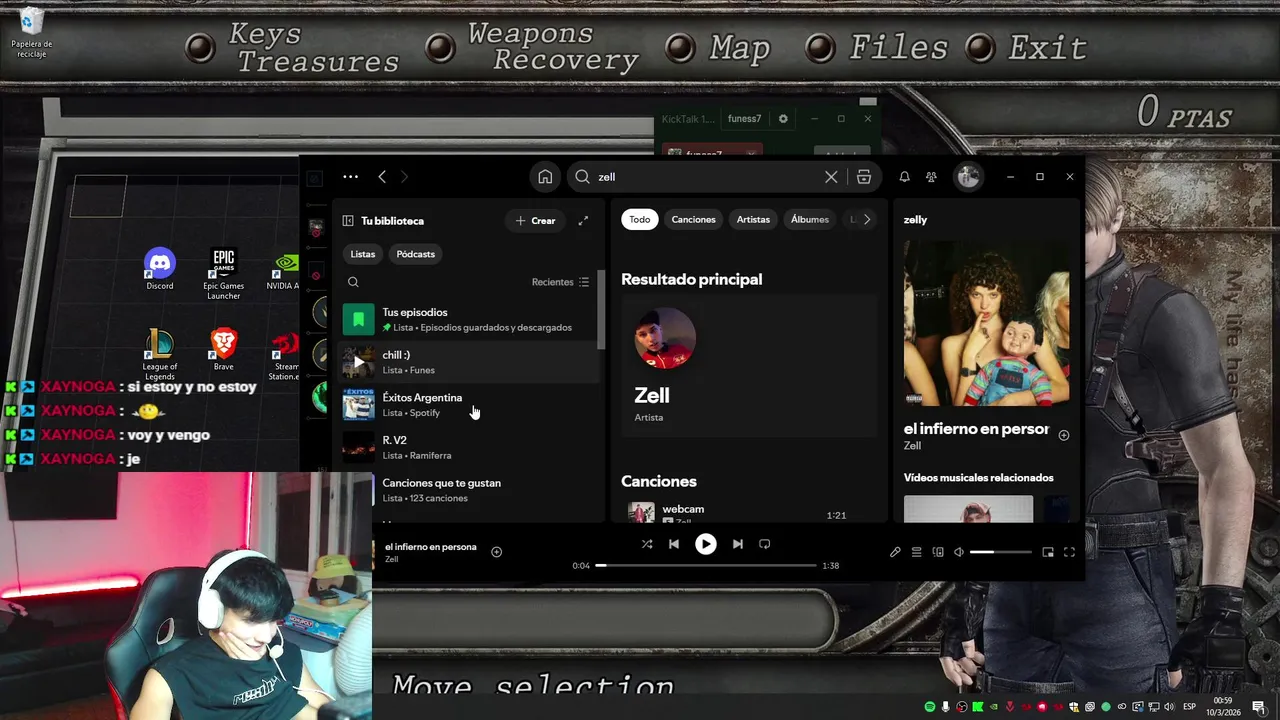Open Spotify profile avatar menu
This screenshot has height=720, width=1280.
point(968,177)
